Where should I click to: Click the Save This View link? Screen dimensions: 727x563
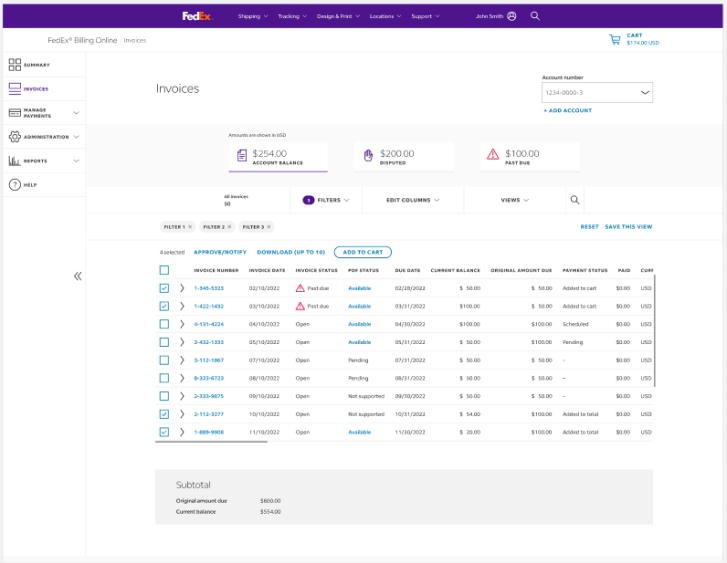(x=628, y=227)
